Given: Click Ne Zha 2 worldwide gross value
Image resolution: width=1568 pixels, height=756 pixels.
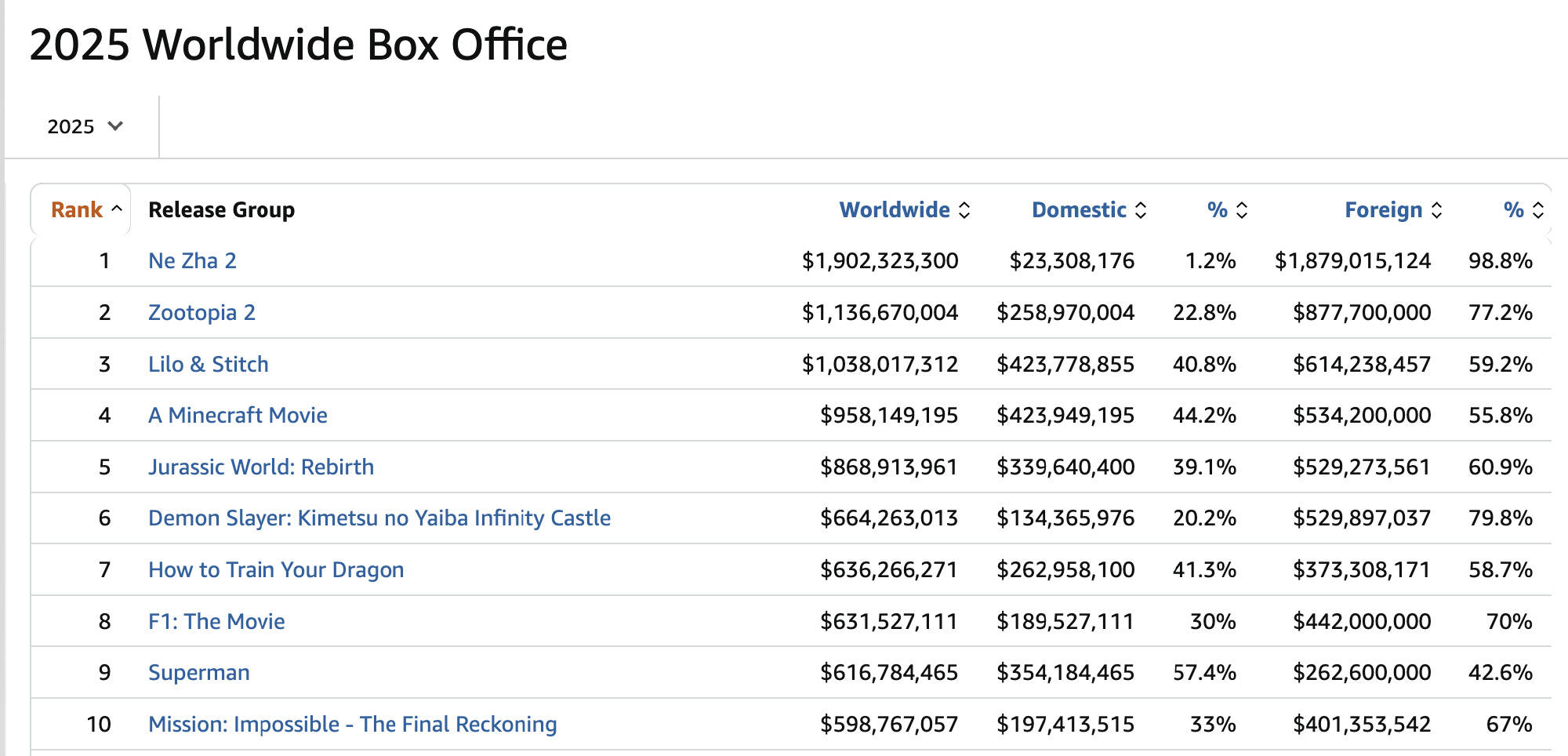Looking at the screenshot, I should pos(879,260).
